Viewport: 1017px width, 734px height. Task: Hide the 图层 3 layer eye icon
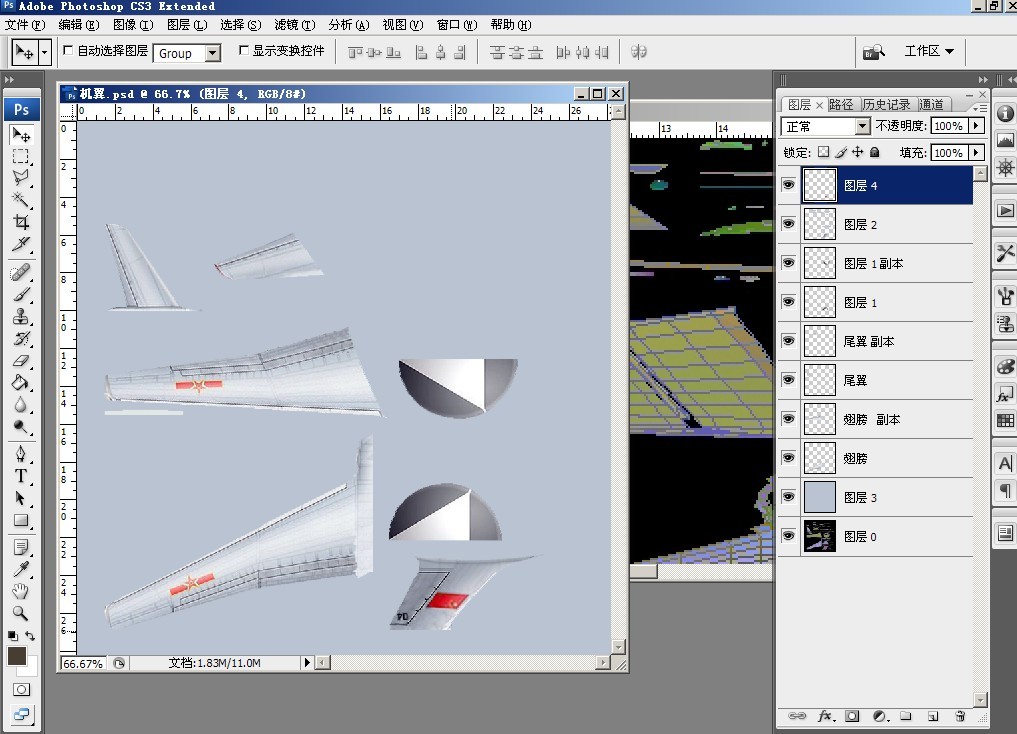[788, 497]
